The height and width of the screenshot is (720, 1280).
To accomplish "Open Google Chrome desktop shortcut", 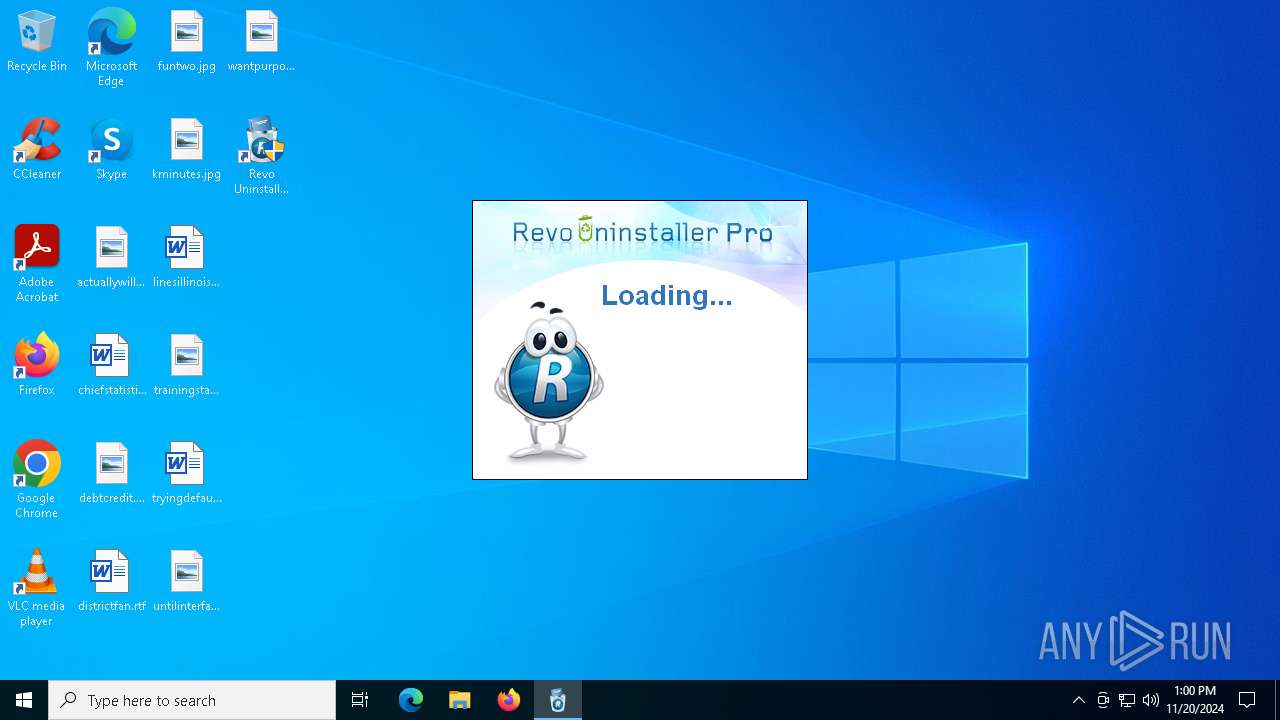I will pos(37,480).
